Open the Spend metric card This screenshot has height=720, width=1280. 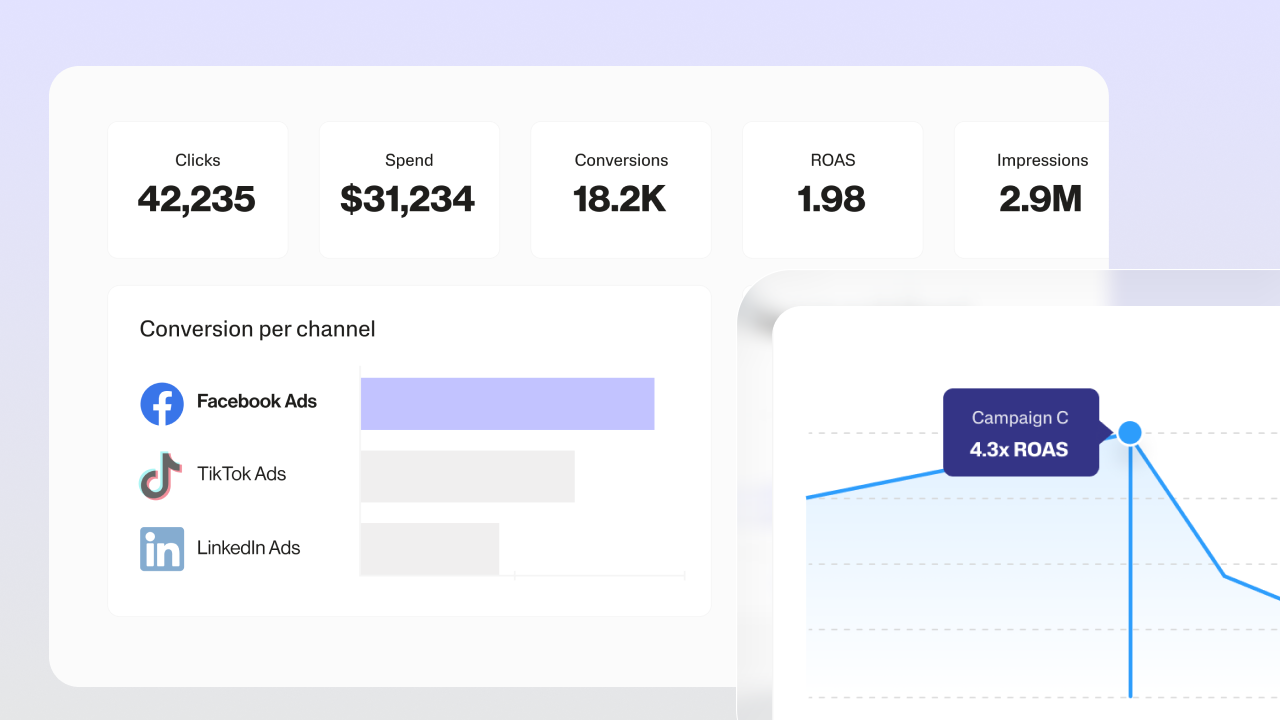click(x=408, y=190)
